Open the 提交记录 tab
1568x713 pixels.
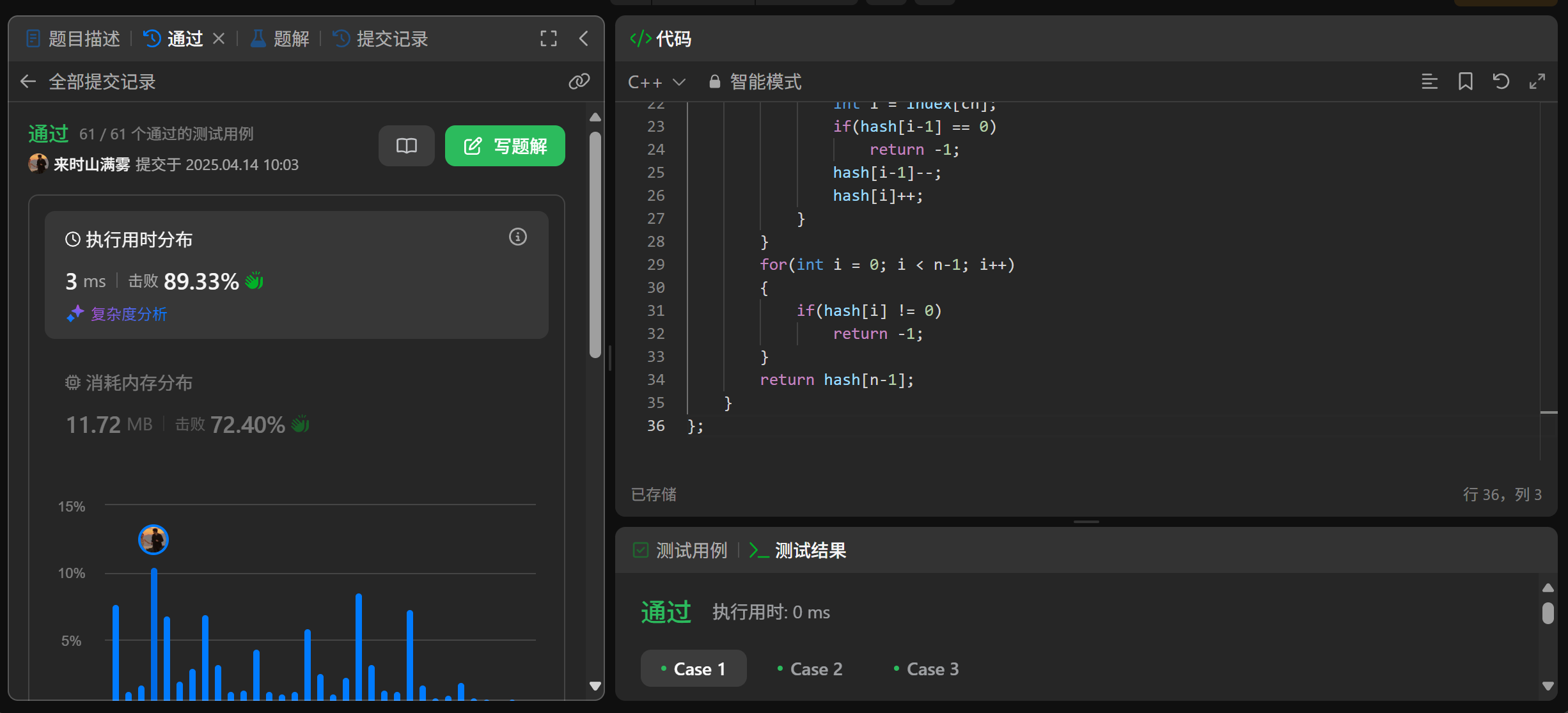click(x=381, y=39)
